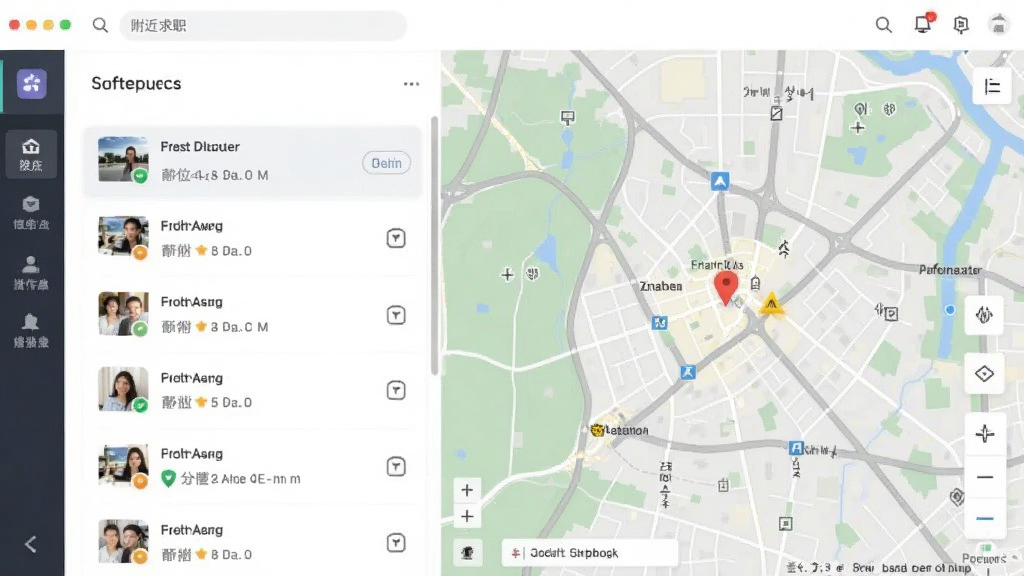Click the filter icon on FrothAsng row
Screen dimensions: 1024x576
[396, 315]
